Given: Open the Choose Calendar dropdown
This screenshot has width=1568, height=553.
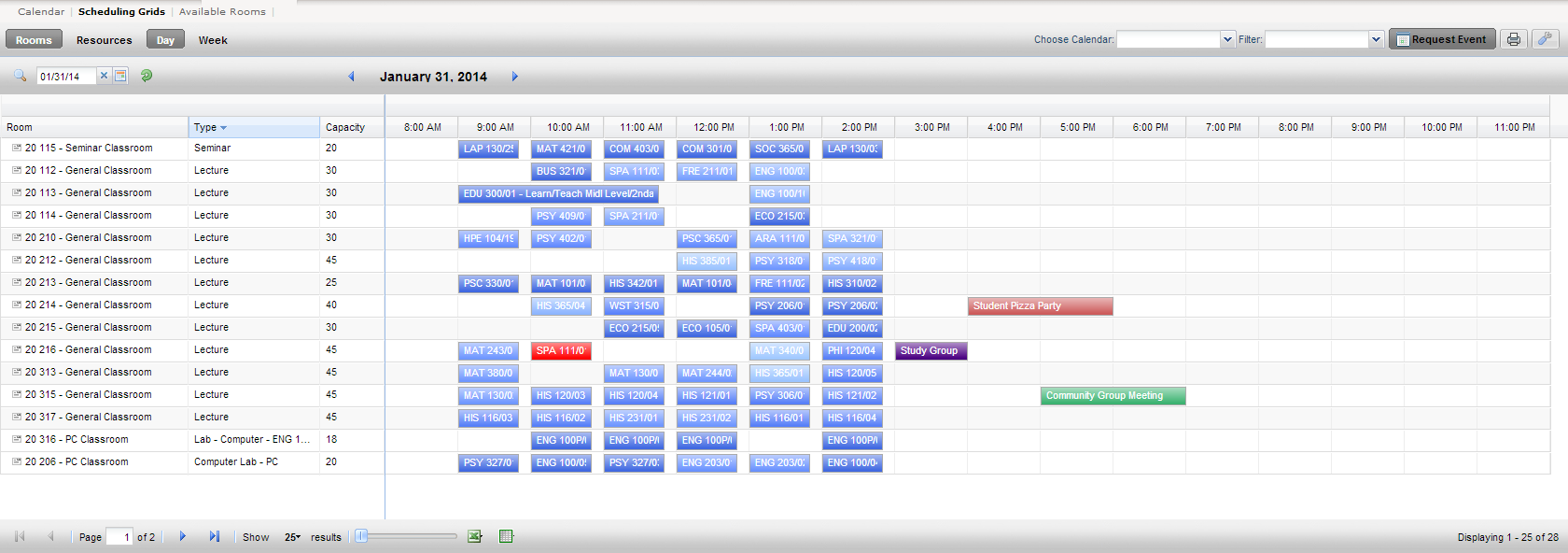Looking at the screenshot, I should (1227, 39).
